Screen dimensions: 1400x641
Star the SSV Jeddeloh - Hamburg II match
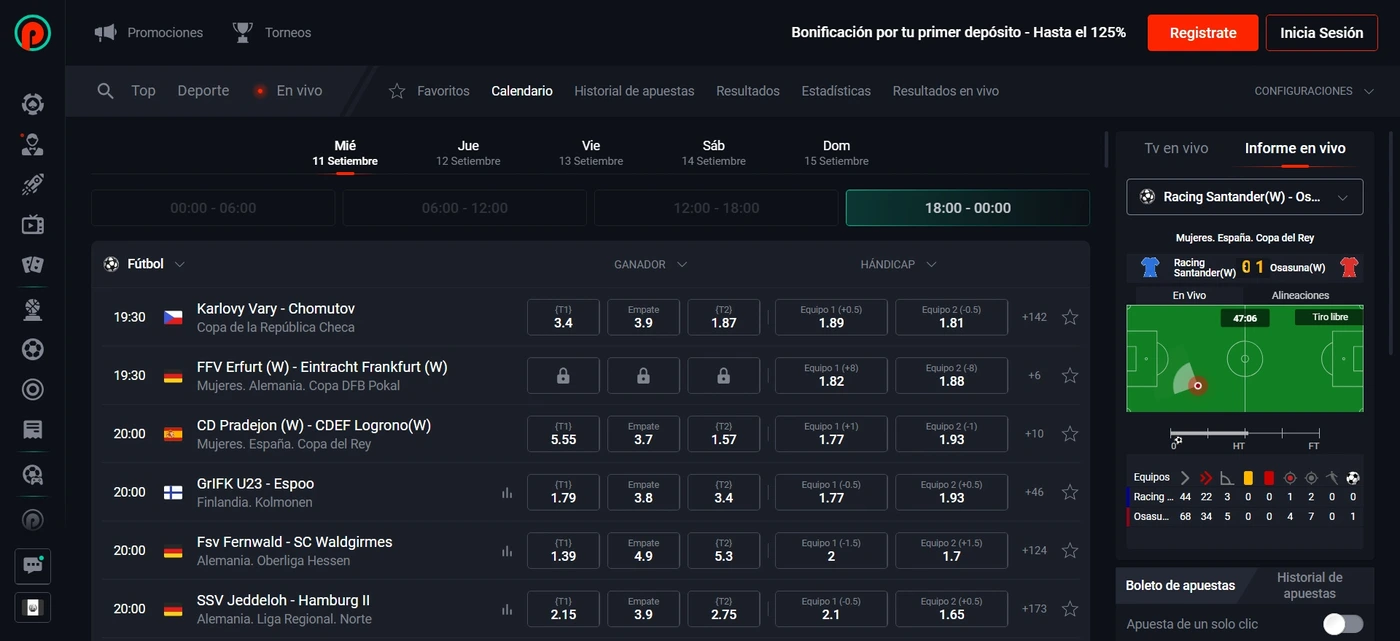1070,609
